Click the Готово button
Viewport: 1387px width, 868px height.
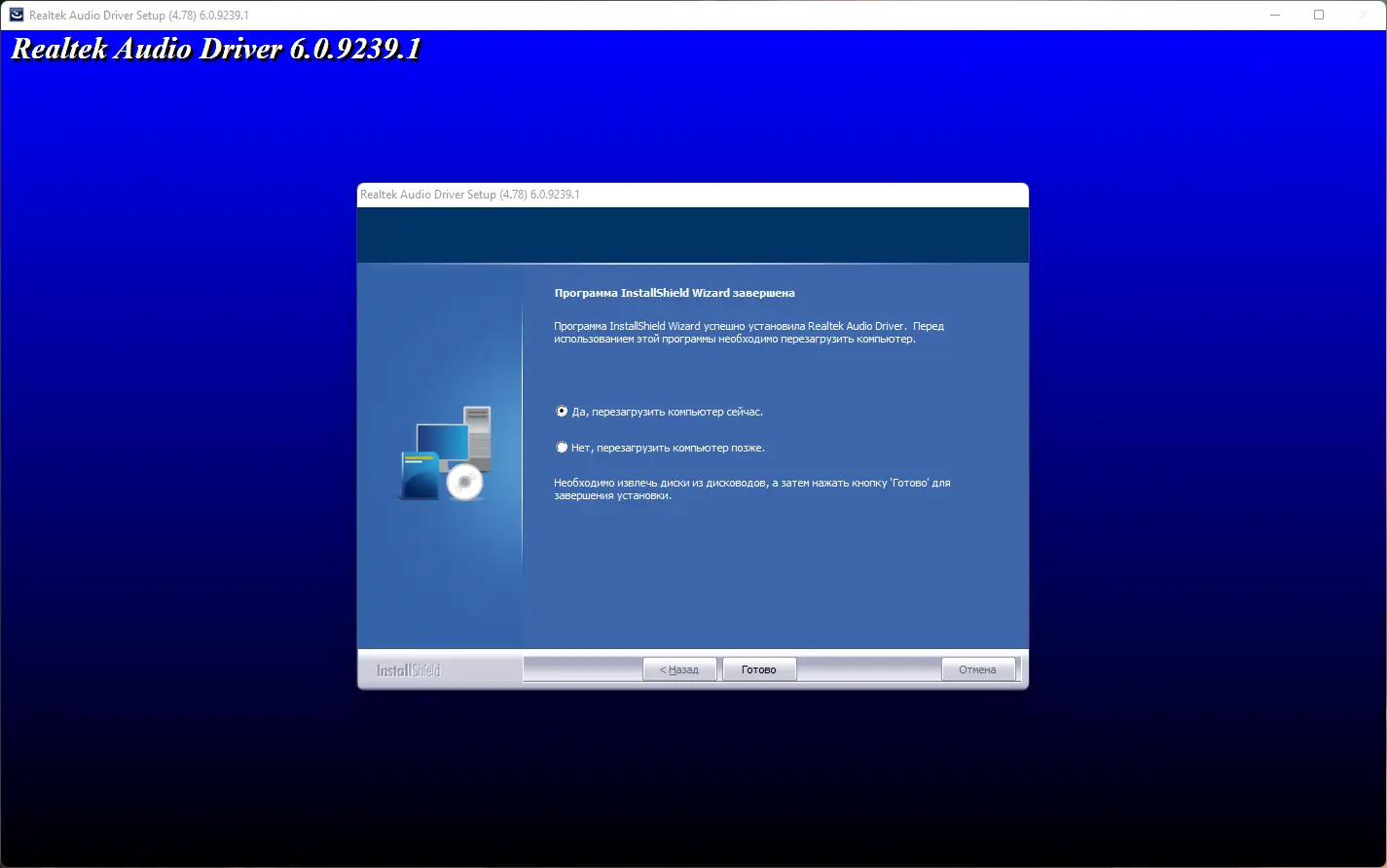(x=759, y=669)
